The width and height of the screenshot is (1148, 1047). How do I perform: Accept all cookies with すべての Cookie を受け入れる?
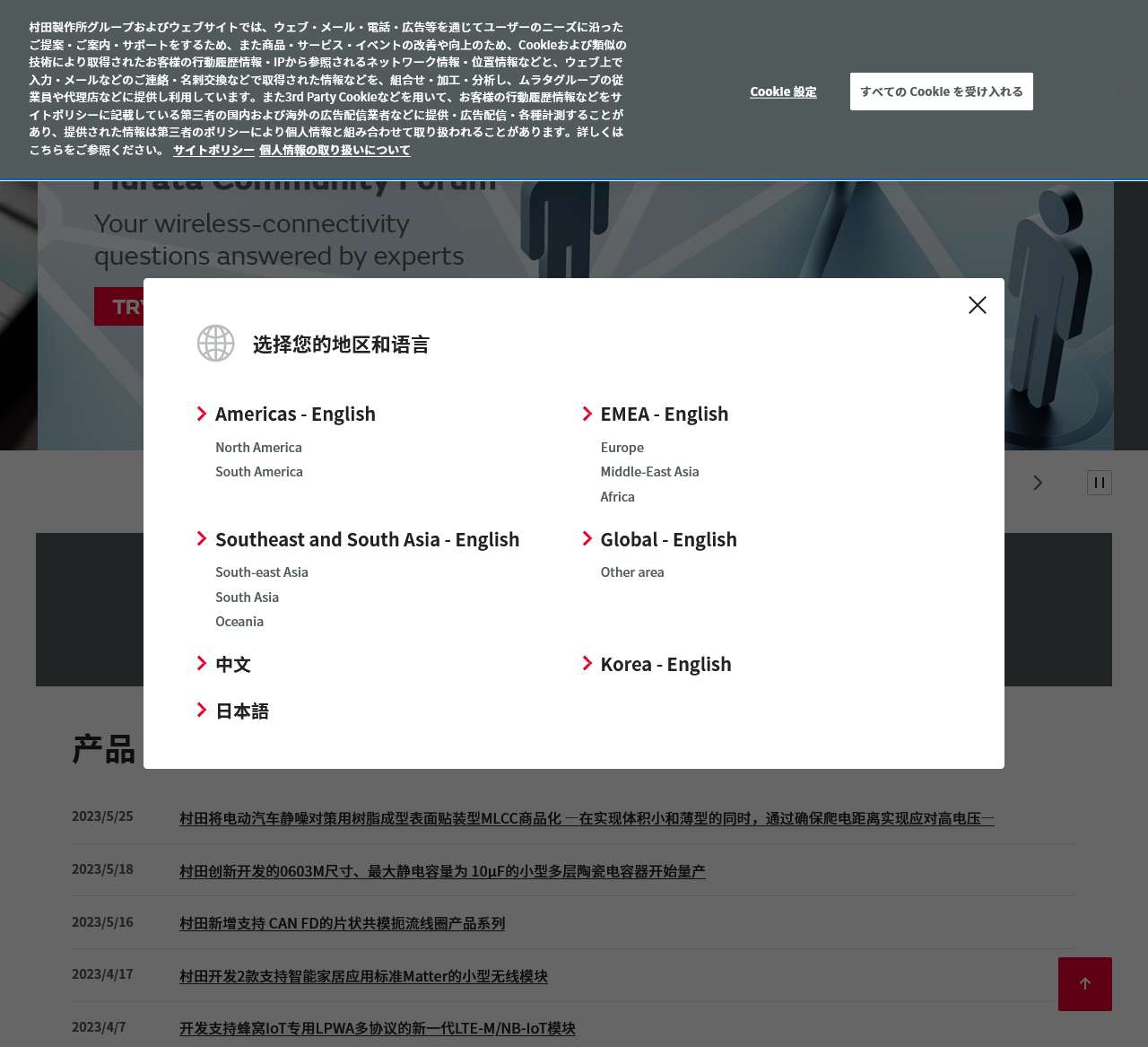[942, 92]
